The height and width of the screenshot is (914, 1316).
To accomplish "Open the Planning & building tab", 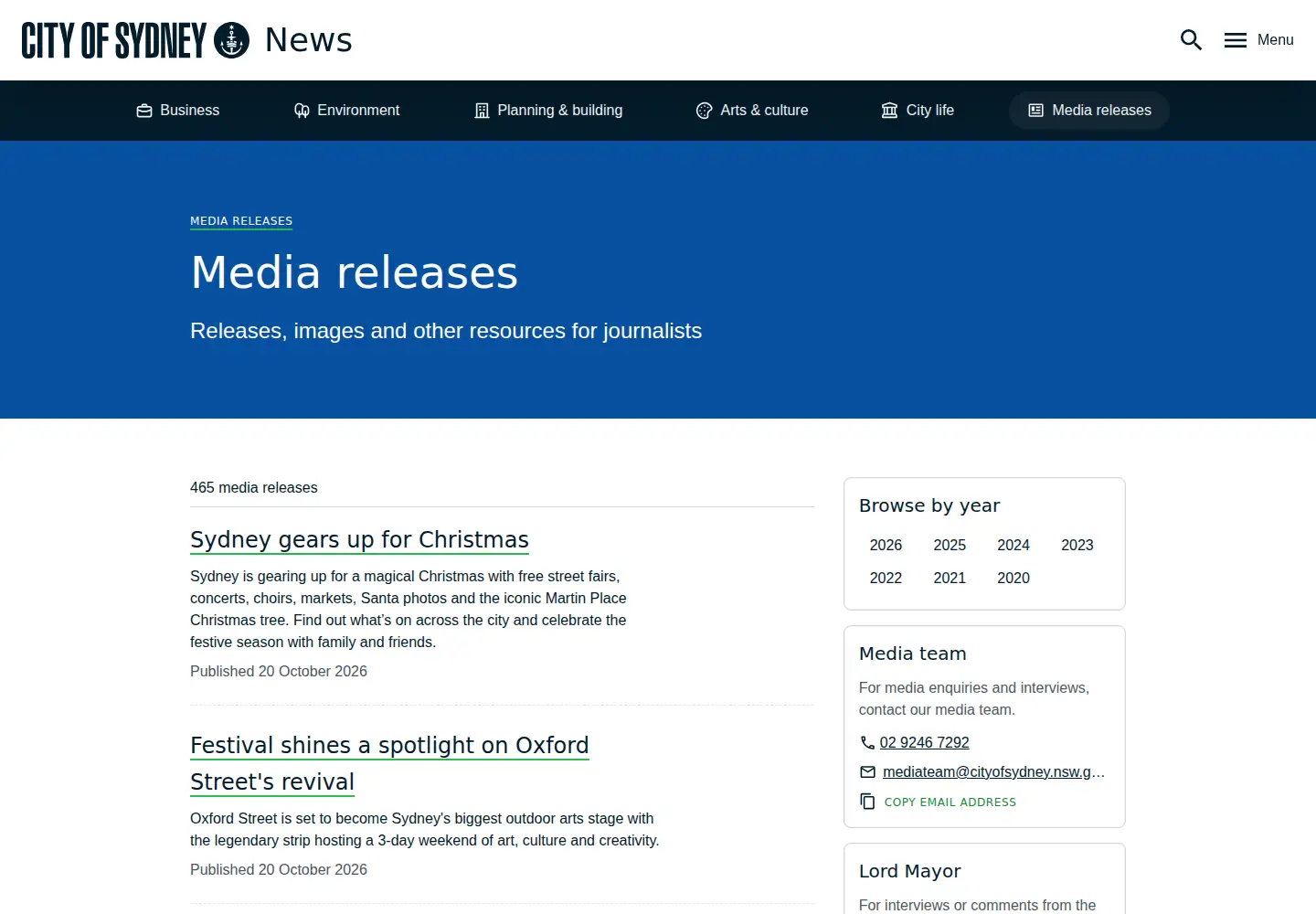I will click(x=548, y=111).
